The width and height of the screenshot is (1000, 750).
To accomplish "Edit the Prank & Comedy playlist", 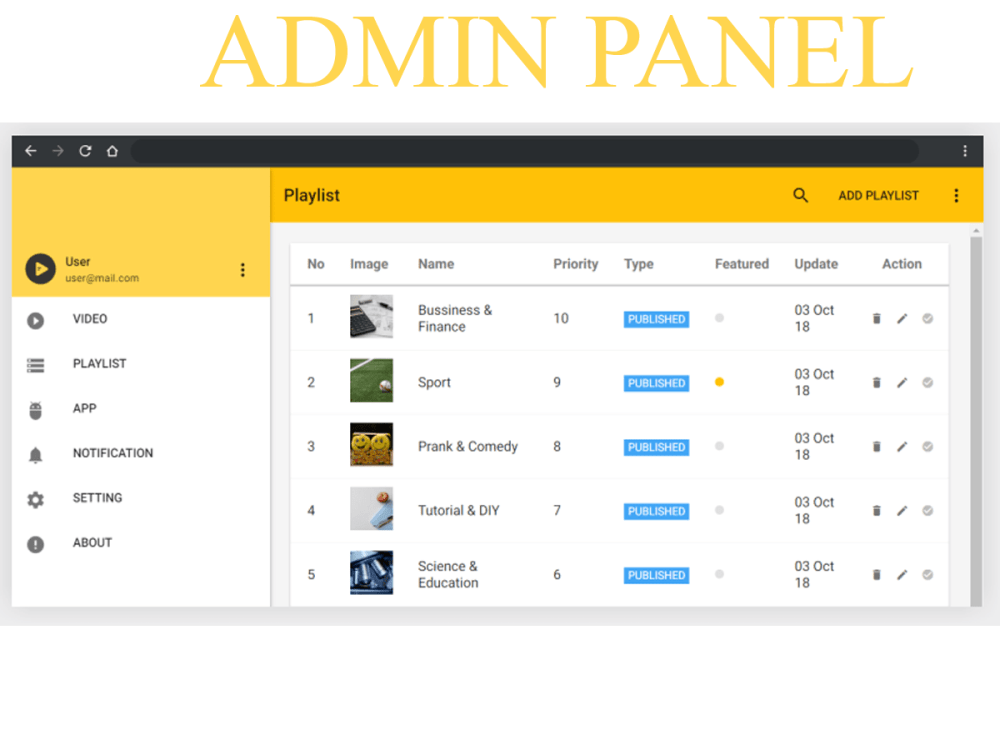I will [x=902, y=446].
